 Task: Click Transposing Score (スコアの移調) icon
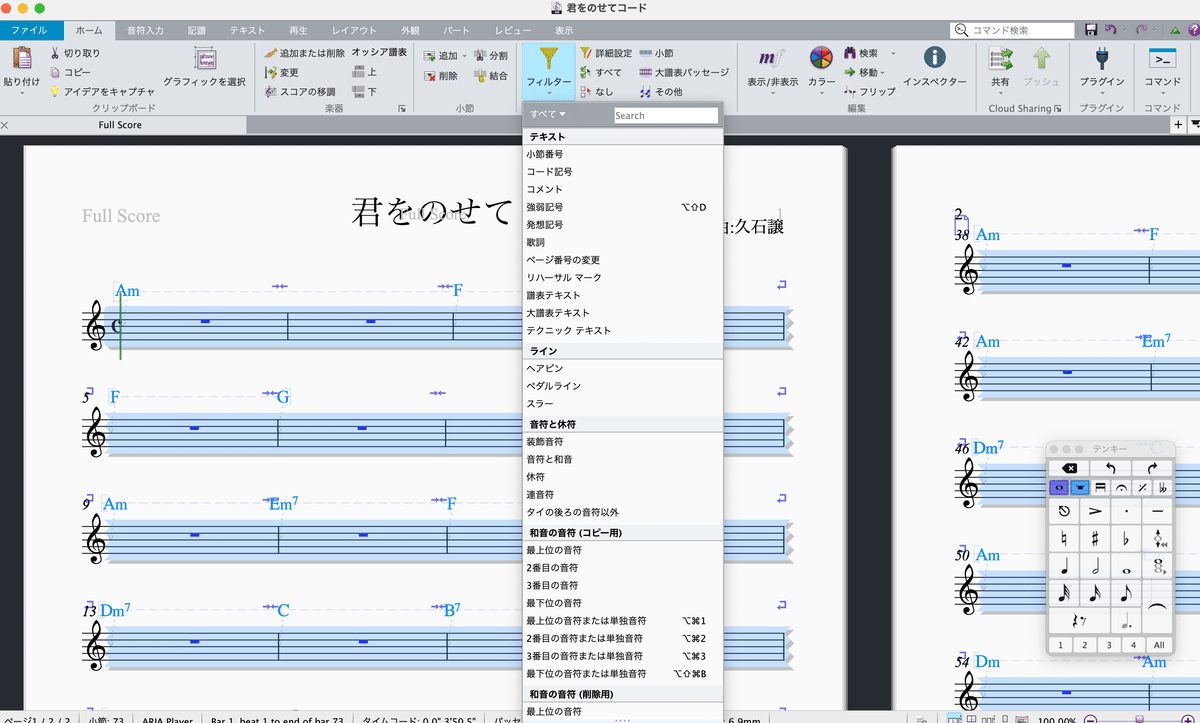270,91
